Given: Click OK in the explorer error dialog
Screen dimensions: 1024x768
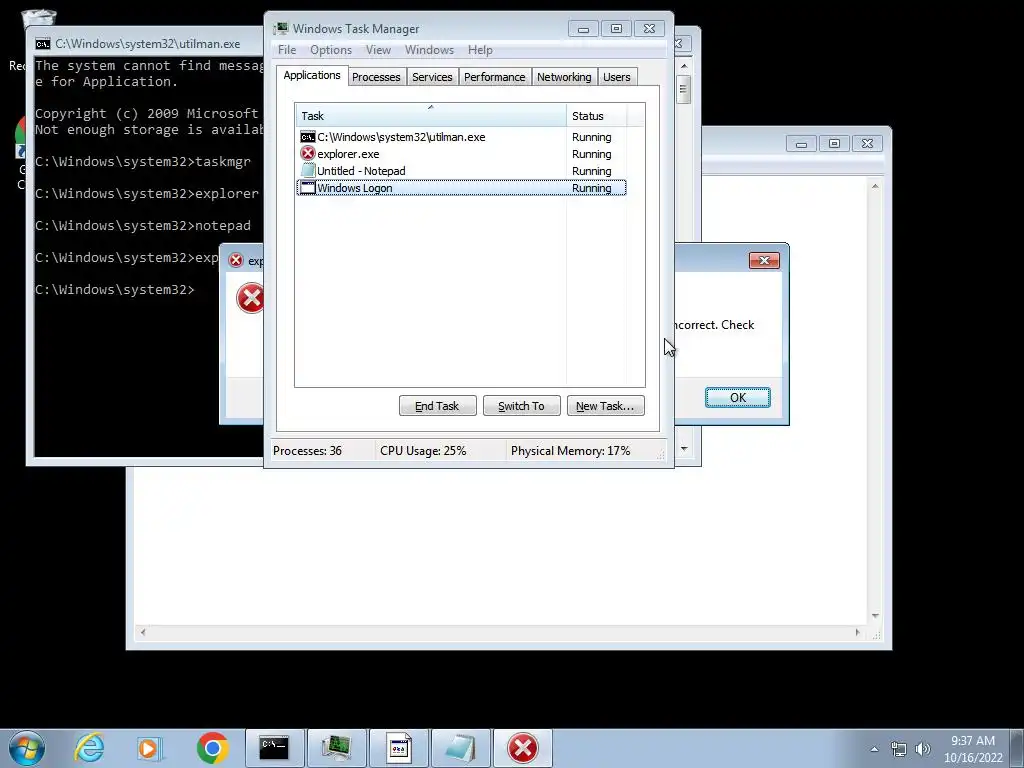Looking at the screenshot, I should click(x=738, y=398).
